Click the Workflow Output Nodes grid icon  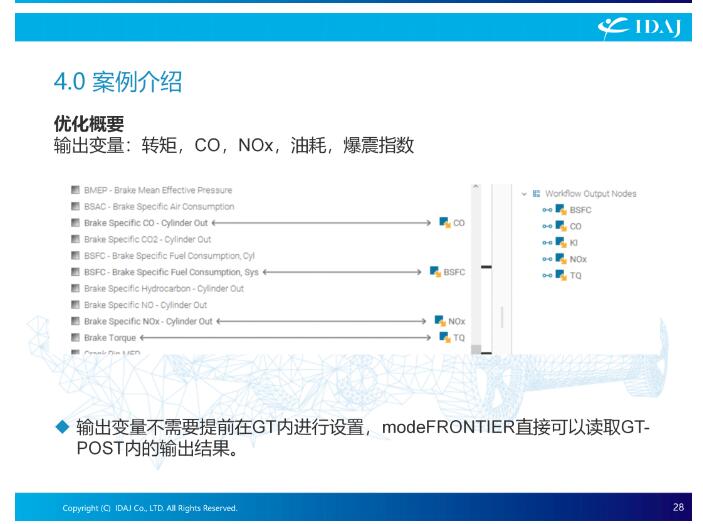536,194
